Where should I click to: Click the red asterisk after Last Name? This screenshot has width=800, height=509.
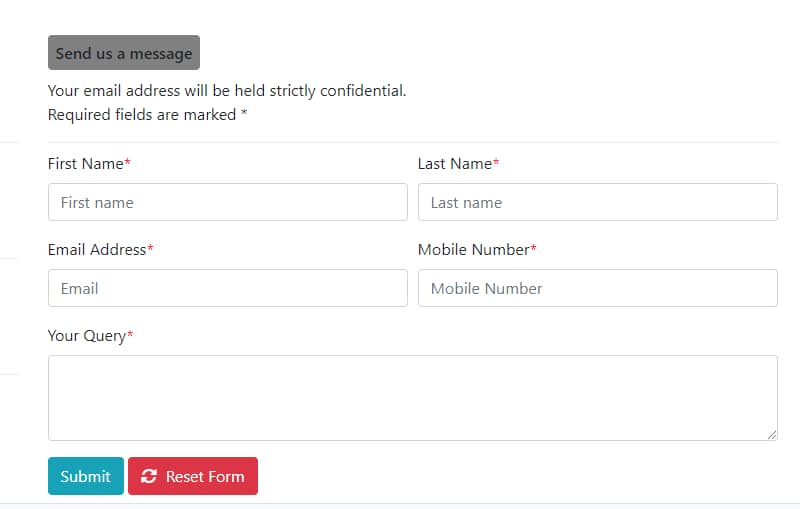496,163
